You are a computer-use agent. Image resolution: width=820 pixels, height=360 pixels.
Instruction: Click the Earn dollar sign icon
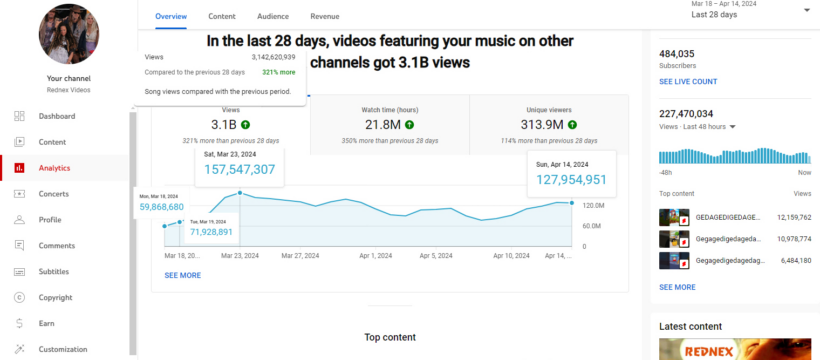pyautogui.click(x=19, y=323)
